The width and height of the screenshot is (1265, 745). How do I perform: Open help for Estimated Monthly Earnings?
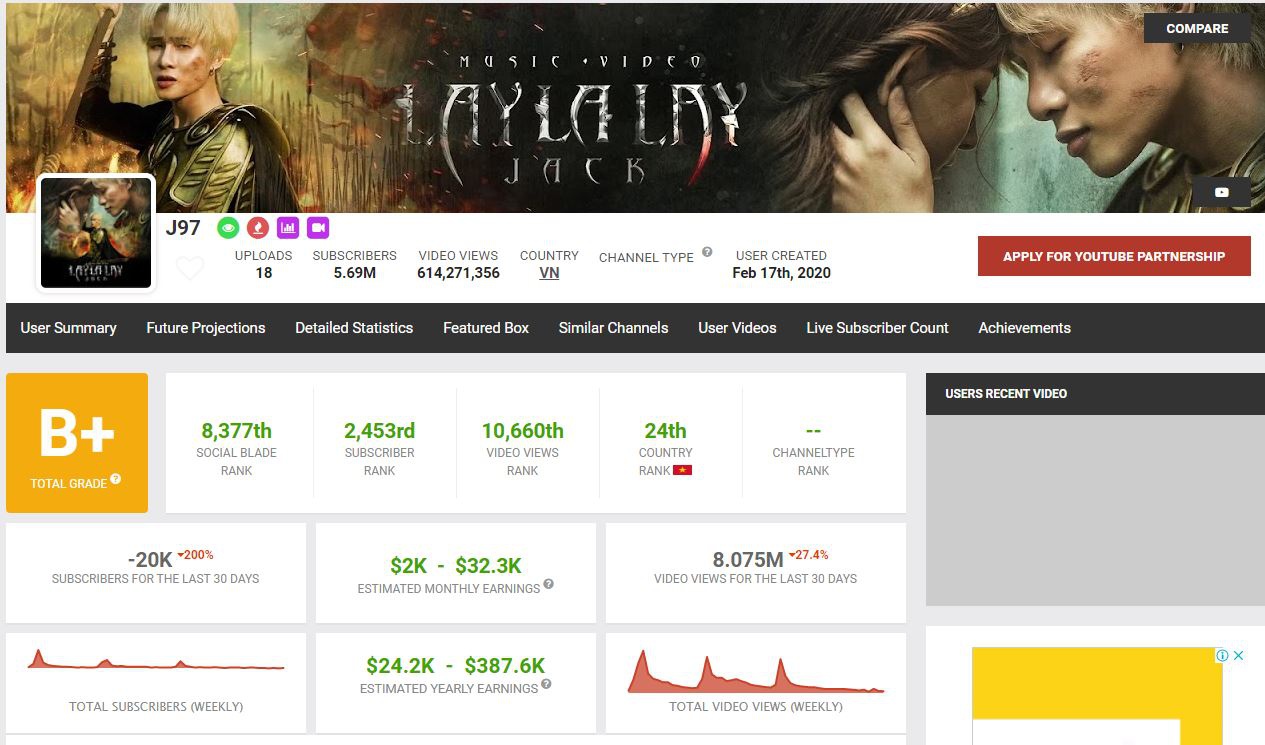click(549, 585)
